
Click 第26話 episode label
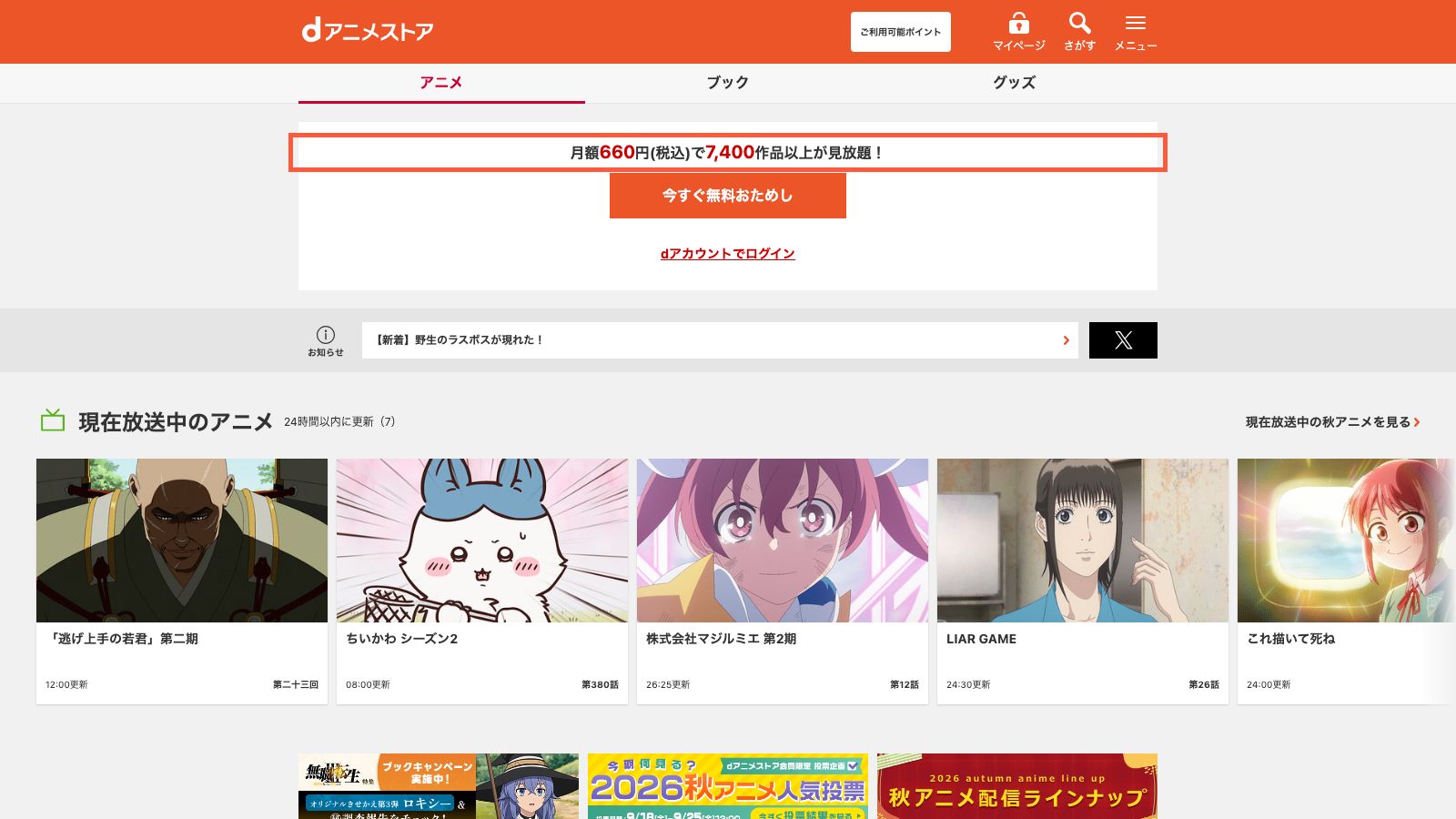(1204, 684)
